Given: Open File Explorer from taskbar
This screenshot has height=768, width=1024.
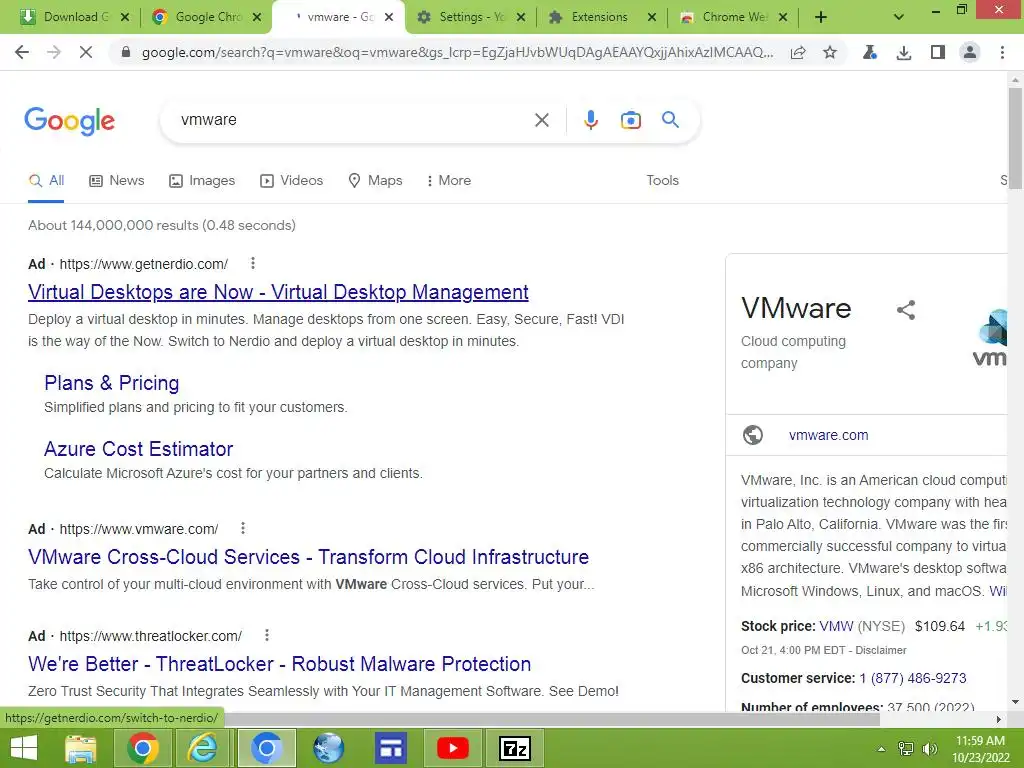Looking at the screenshot, I should point(80,748).
